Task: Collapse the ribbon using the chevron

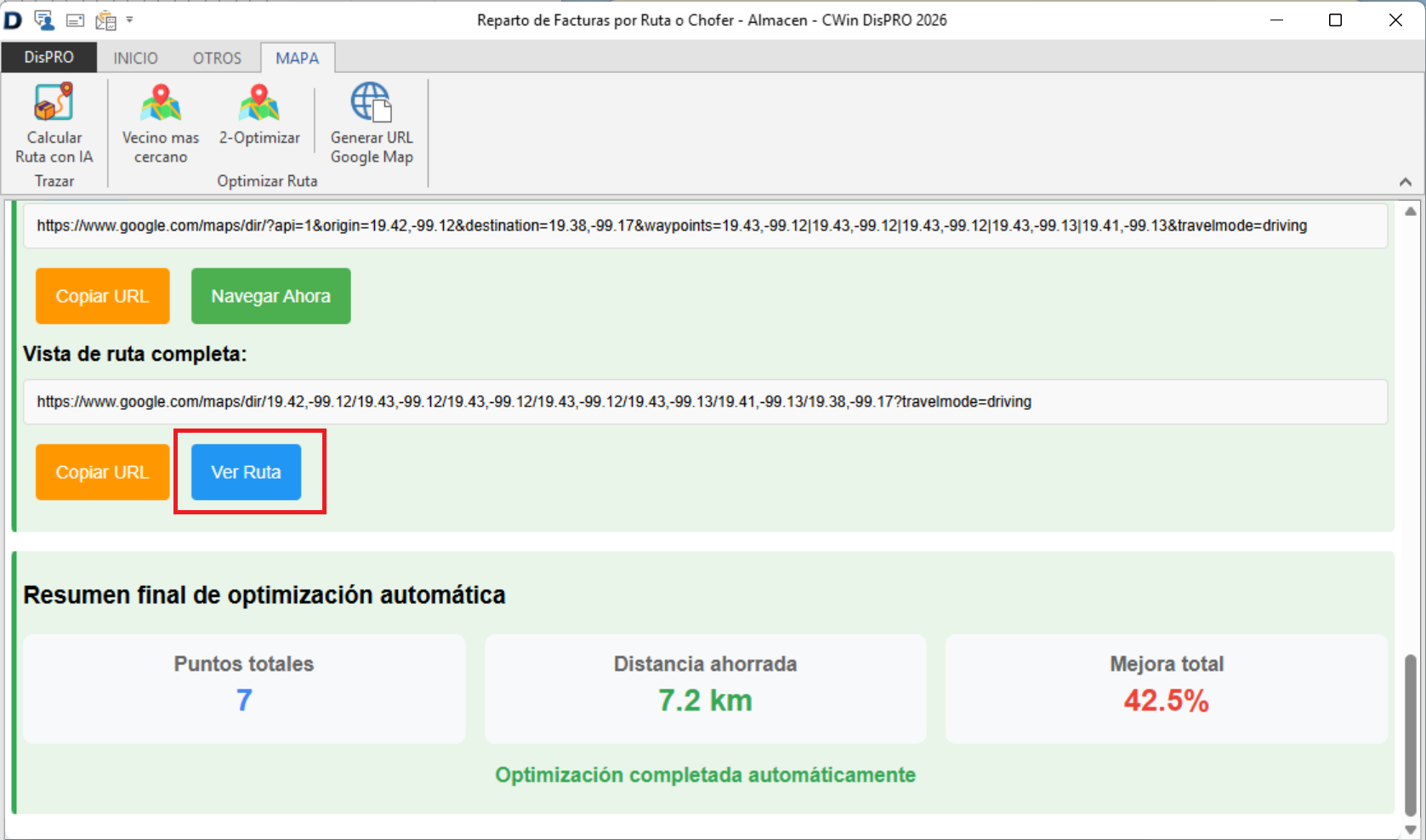Action: coord(1405,180)
